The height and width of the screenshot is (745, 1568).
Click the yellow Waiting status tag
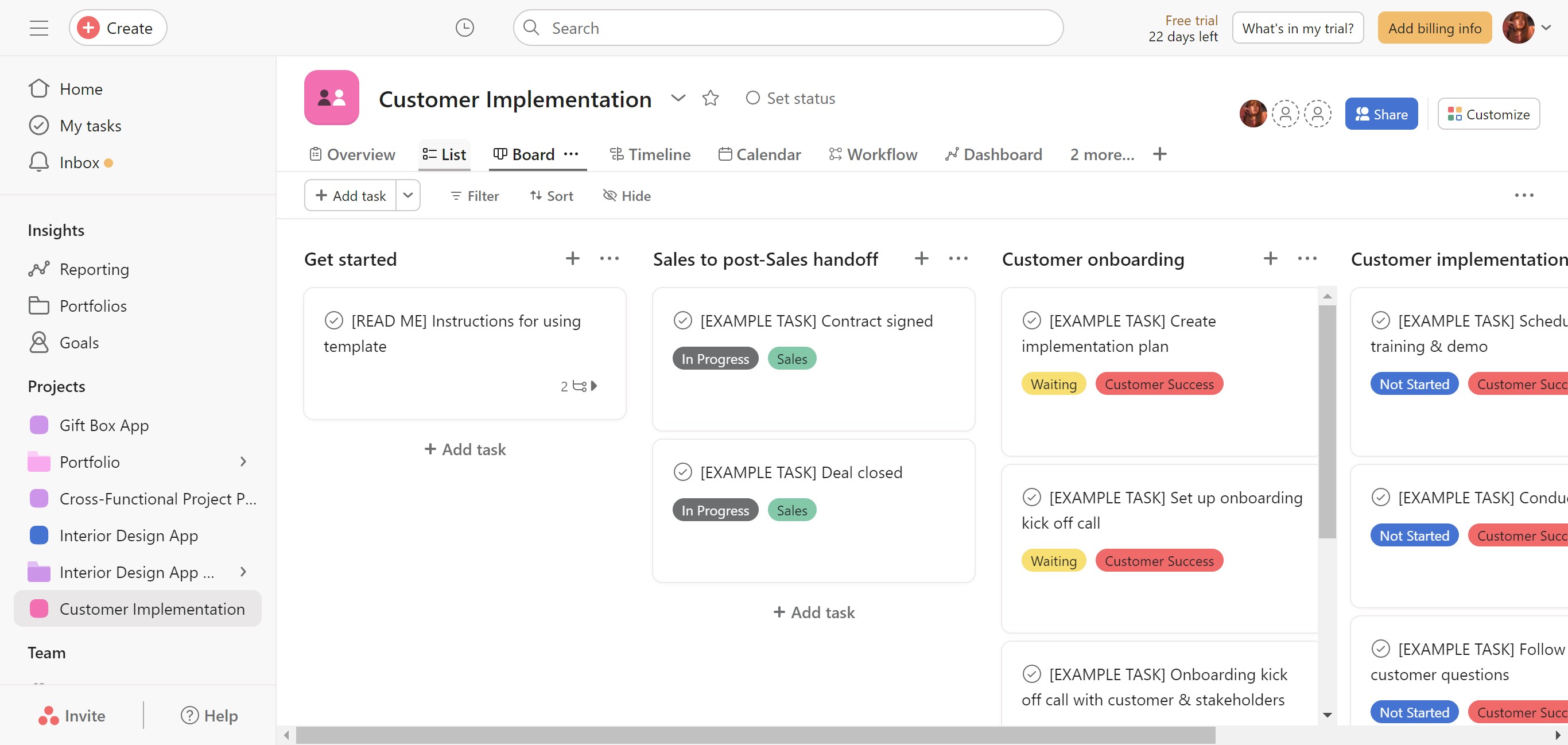[1053, 385]
